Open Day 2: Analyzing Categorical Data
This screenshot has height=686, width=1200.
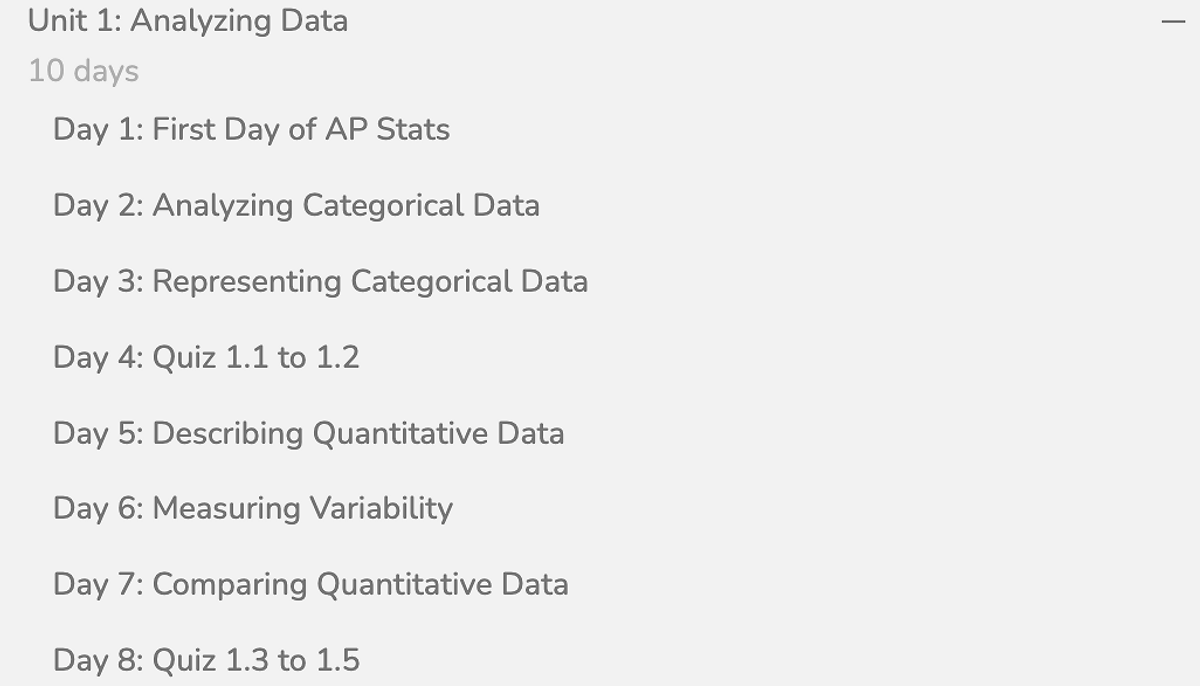pos(296,206)
